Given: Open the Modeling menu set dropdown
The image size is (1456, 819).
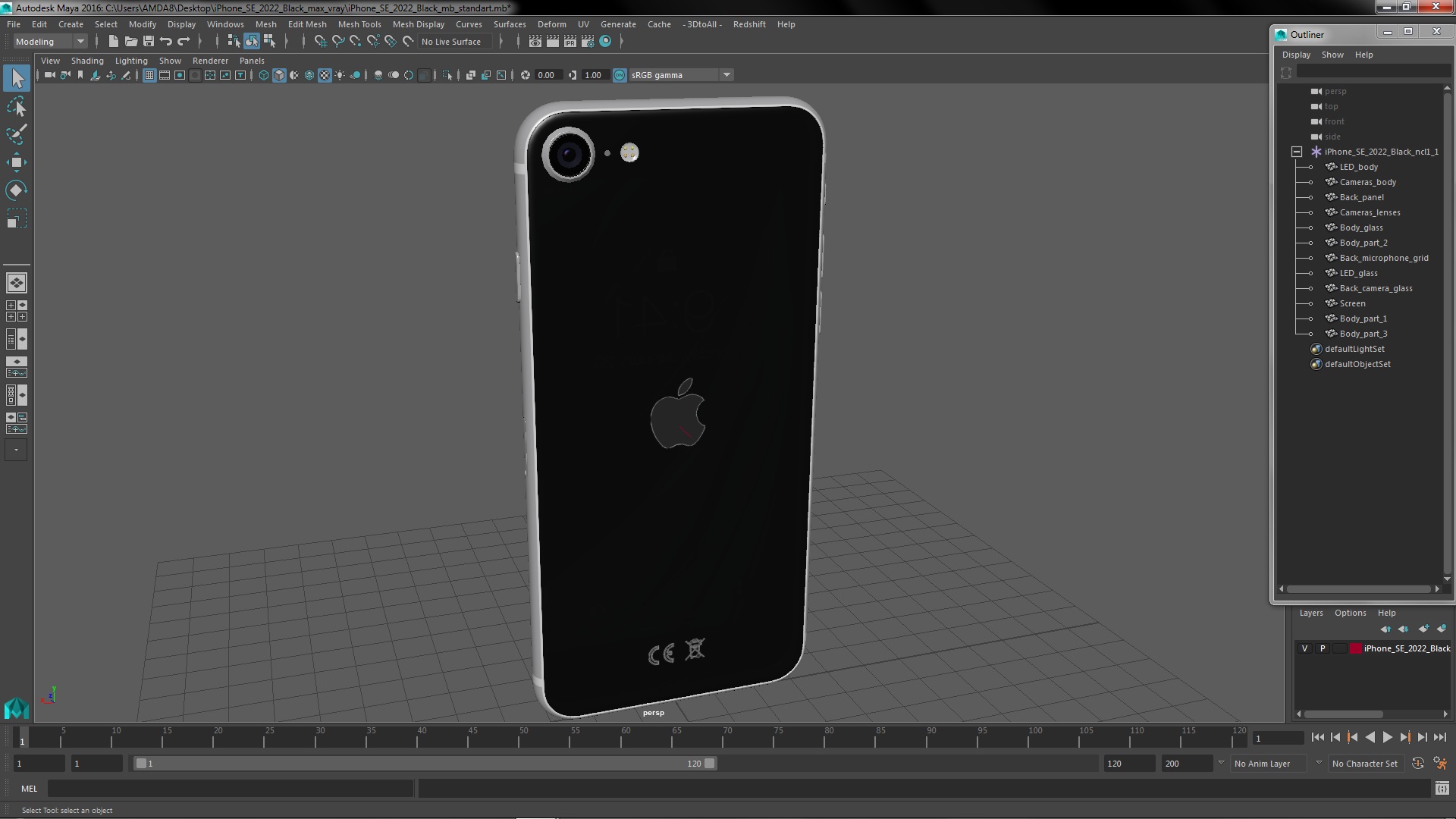Looking at the screenshot, I should pyautogui.click(x=50, y=42).
